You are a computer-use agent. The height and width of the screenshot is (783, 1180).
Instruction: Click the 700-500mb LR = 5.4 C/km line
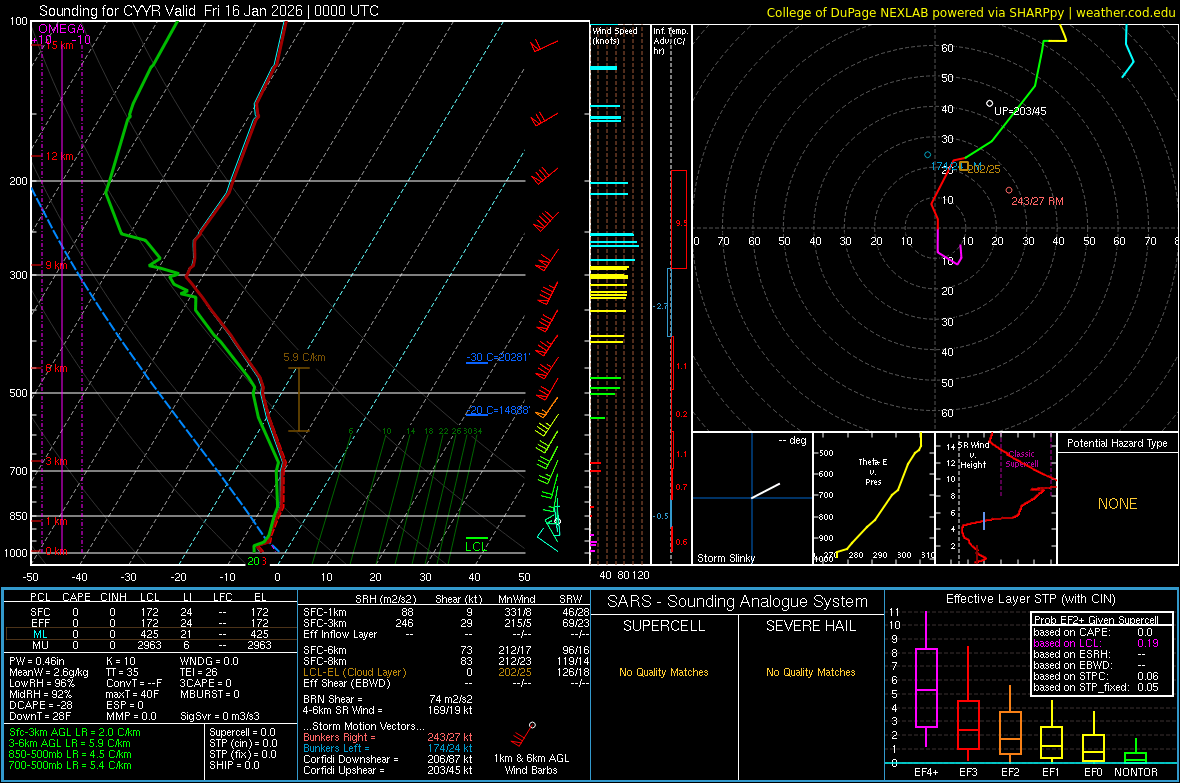click(x=70, y=765)
